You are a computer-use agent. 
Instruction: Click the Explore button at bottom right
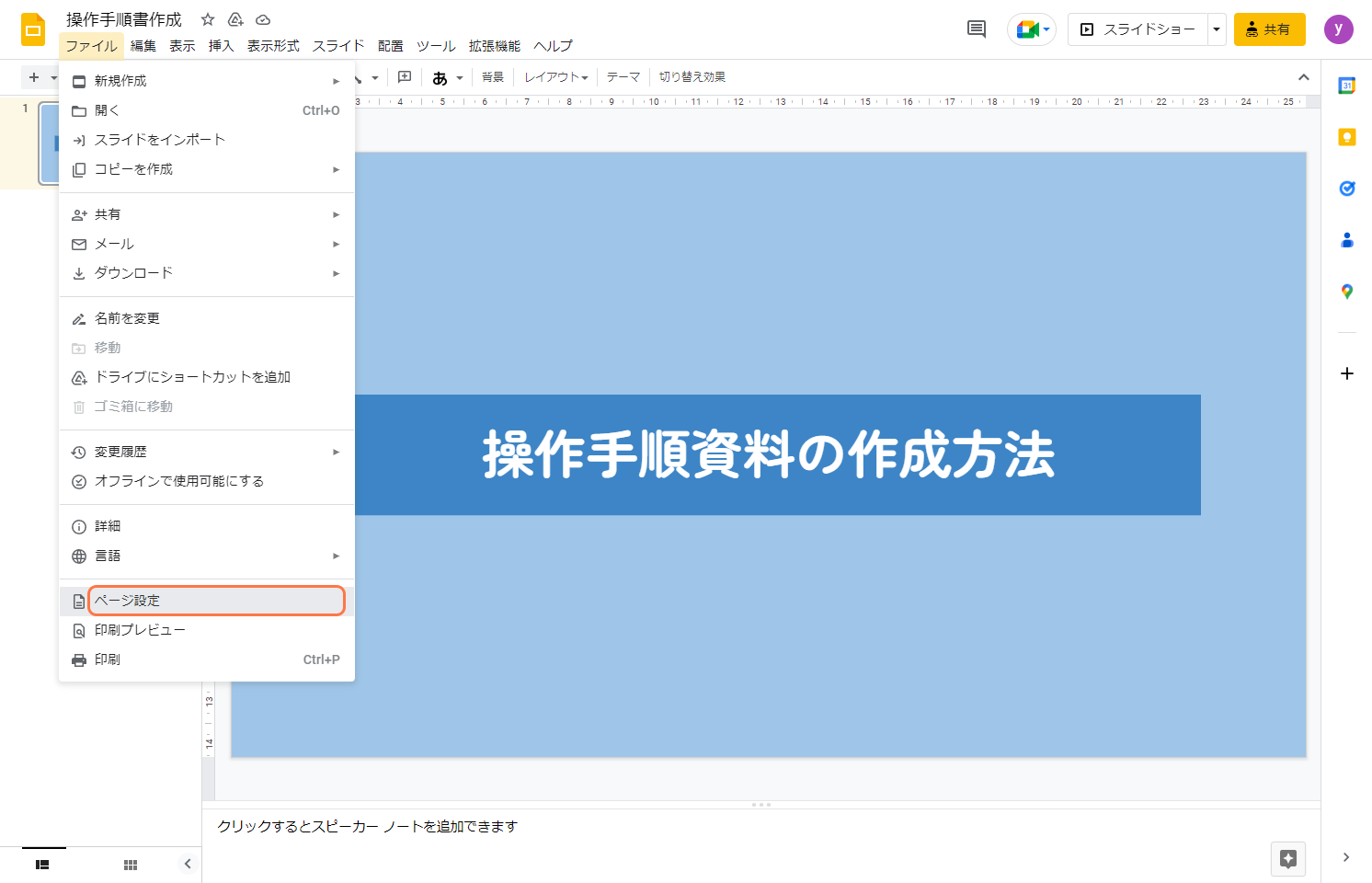1288,859
